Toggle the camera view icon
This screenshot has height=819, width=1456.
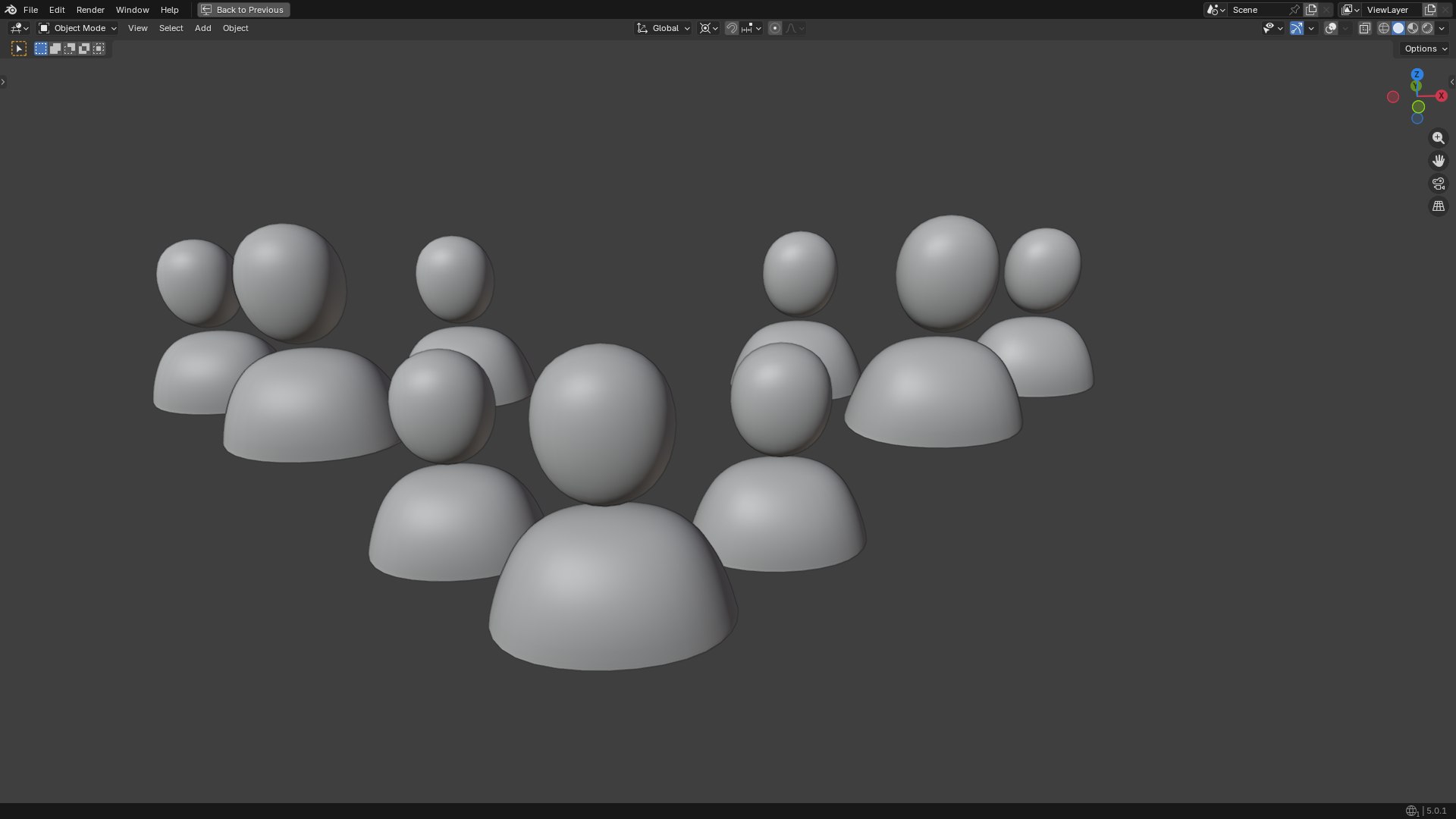(x=1438, y=184)
